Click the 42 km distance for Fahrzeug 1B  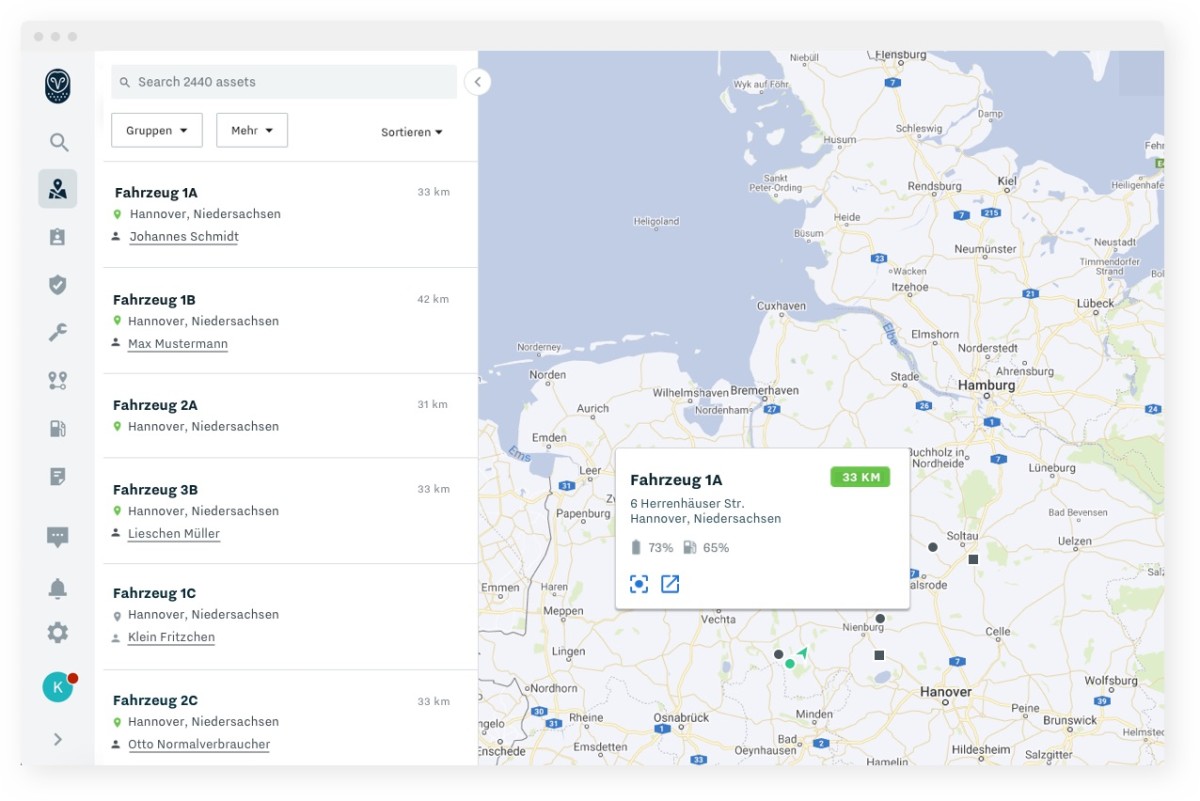tap(433, 299)
